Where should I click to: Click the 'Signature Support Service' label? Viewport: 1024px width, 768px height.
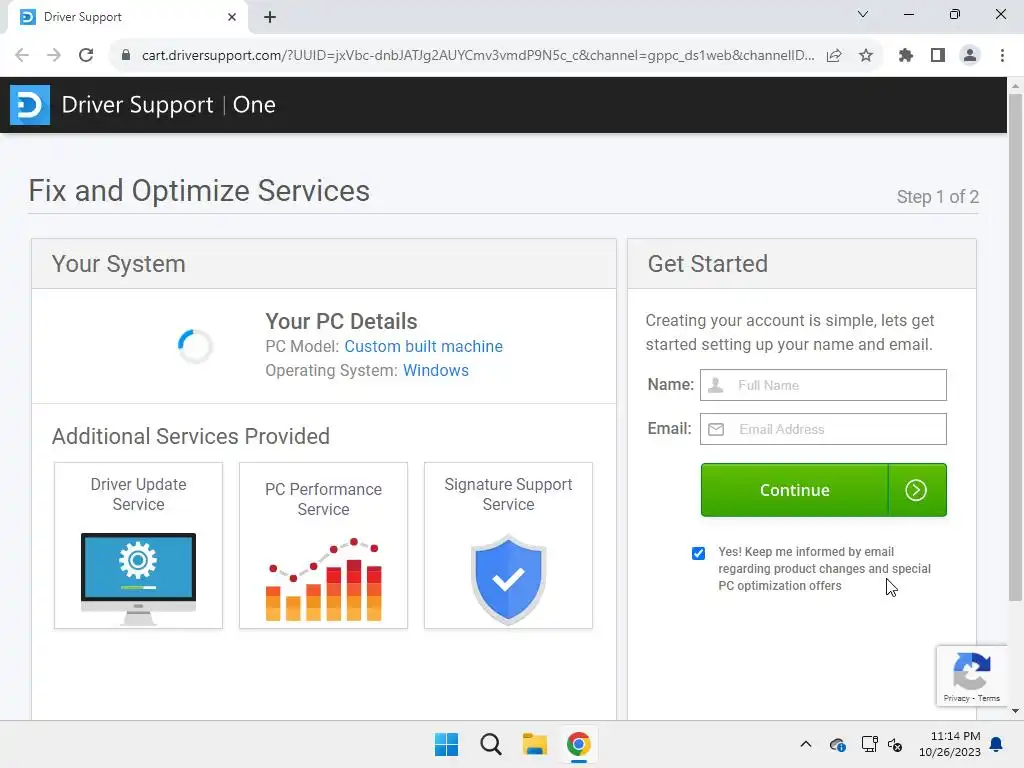click(x=508, y=494)
